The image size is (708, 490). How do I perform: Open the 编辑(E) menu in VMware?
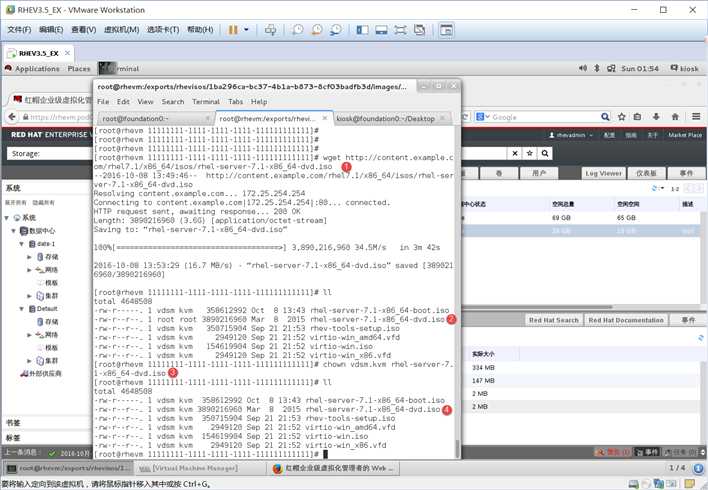(51, 30)
